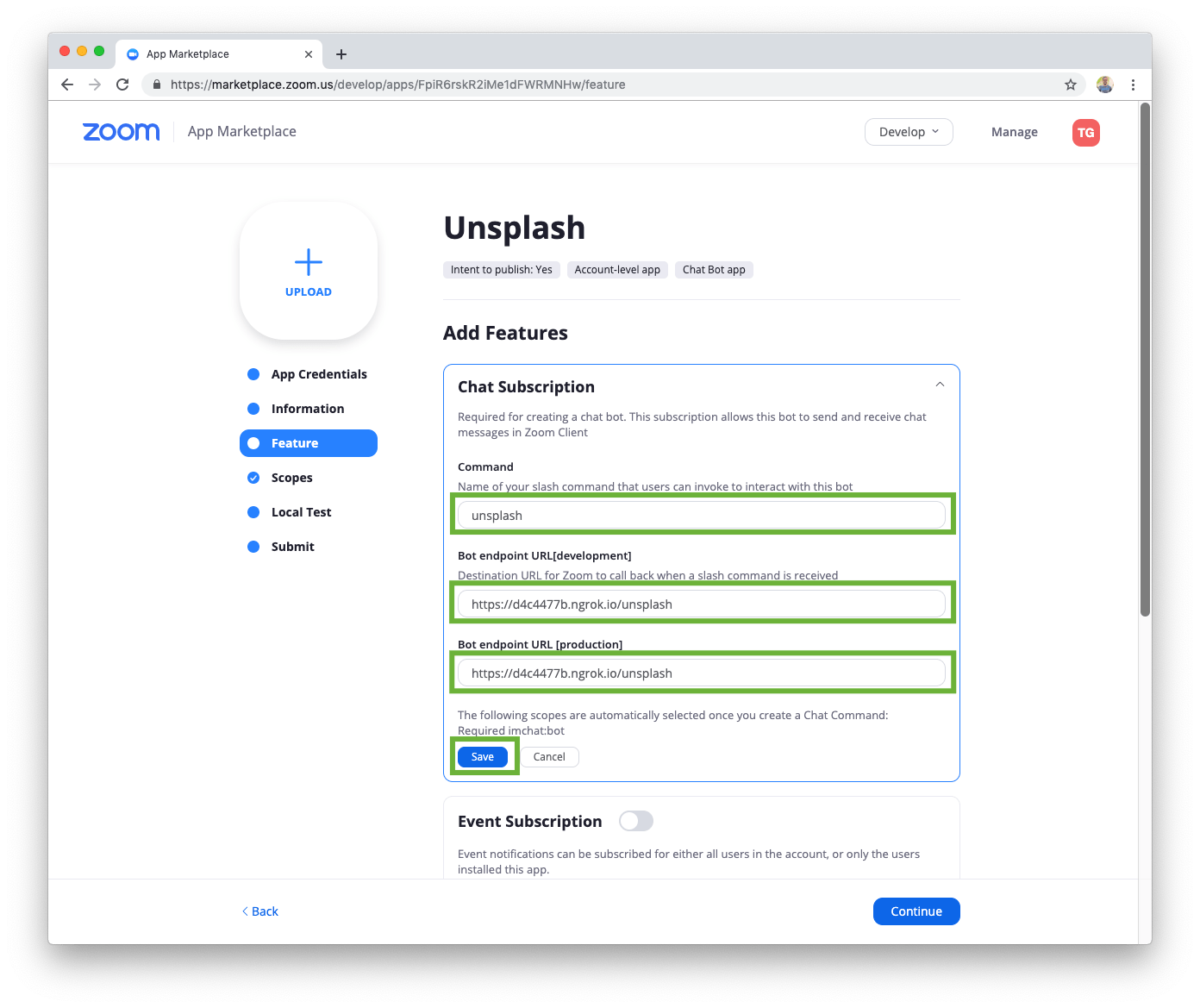Click App Marketplace header text

[242, 131]
